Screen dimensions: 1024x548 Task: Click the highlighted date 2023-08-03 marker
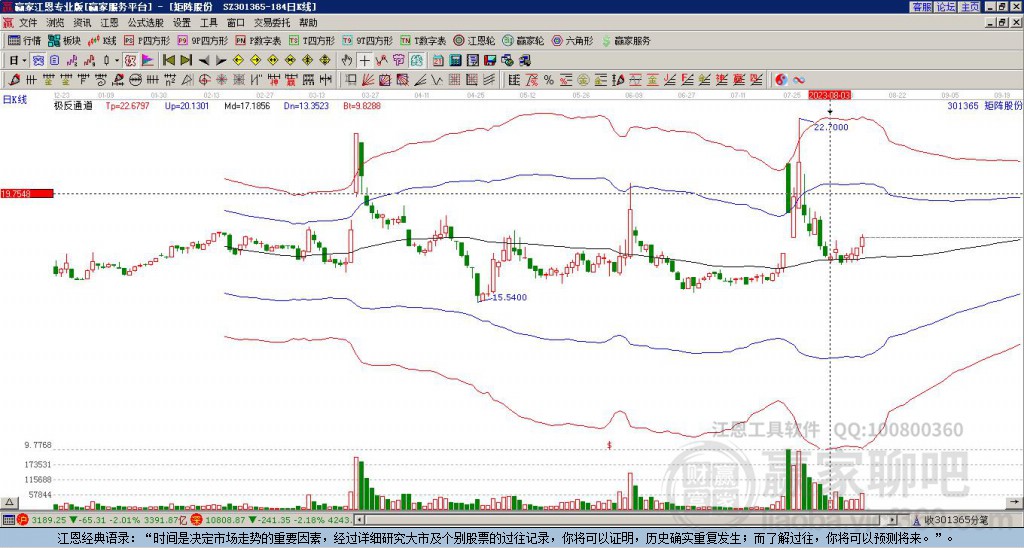pos(829,95)
